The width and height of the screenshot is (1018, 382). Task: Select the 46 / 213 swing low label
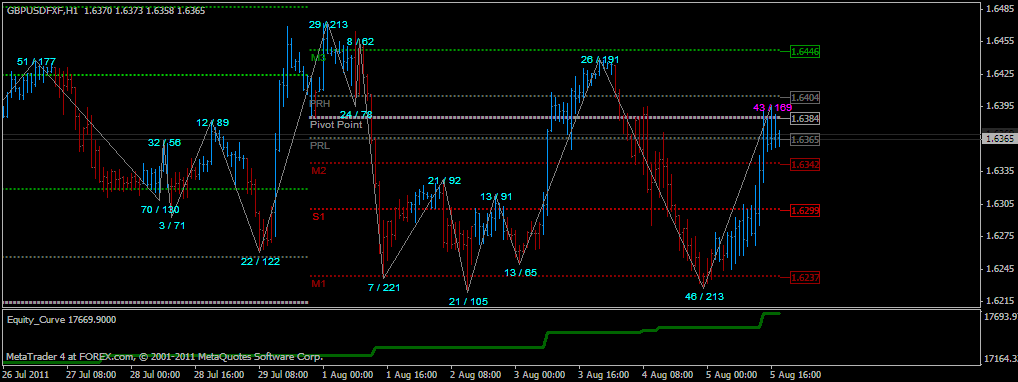tap(704, 296)
